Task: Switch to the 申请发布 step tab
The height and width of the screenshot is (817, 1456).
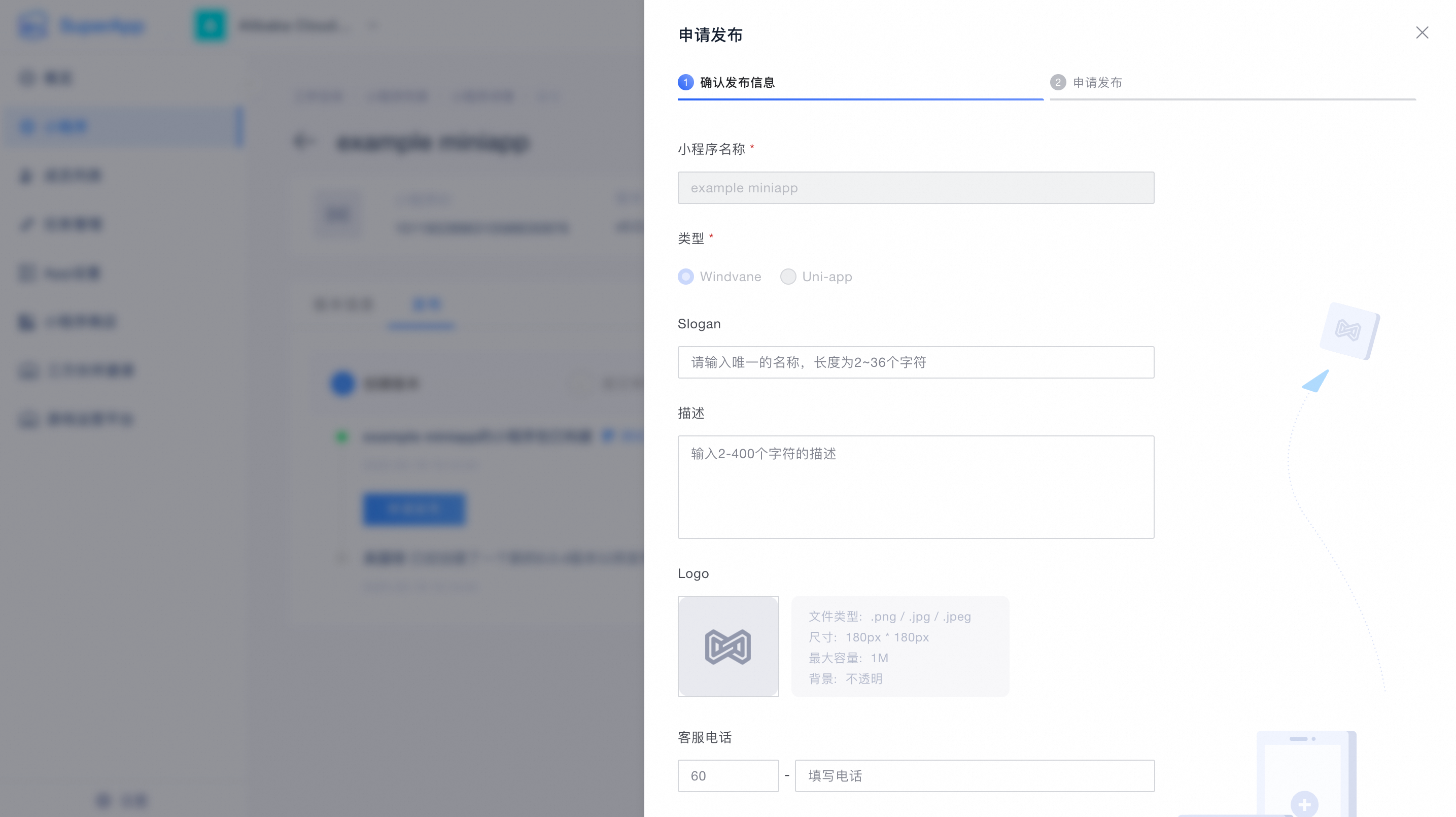Action: tap(1097, 83)
